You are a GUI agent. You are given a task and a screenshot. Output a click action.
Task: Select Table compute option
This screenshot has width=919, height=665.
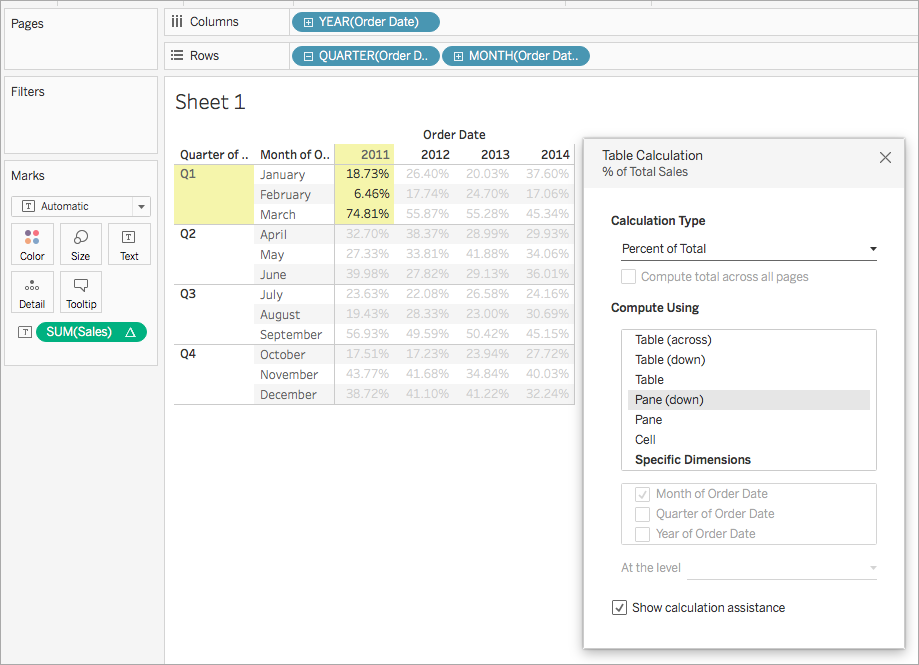748,380
